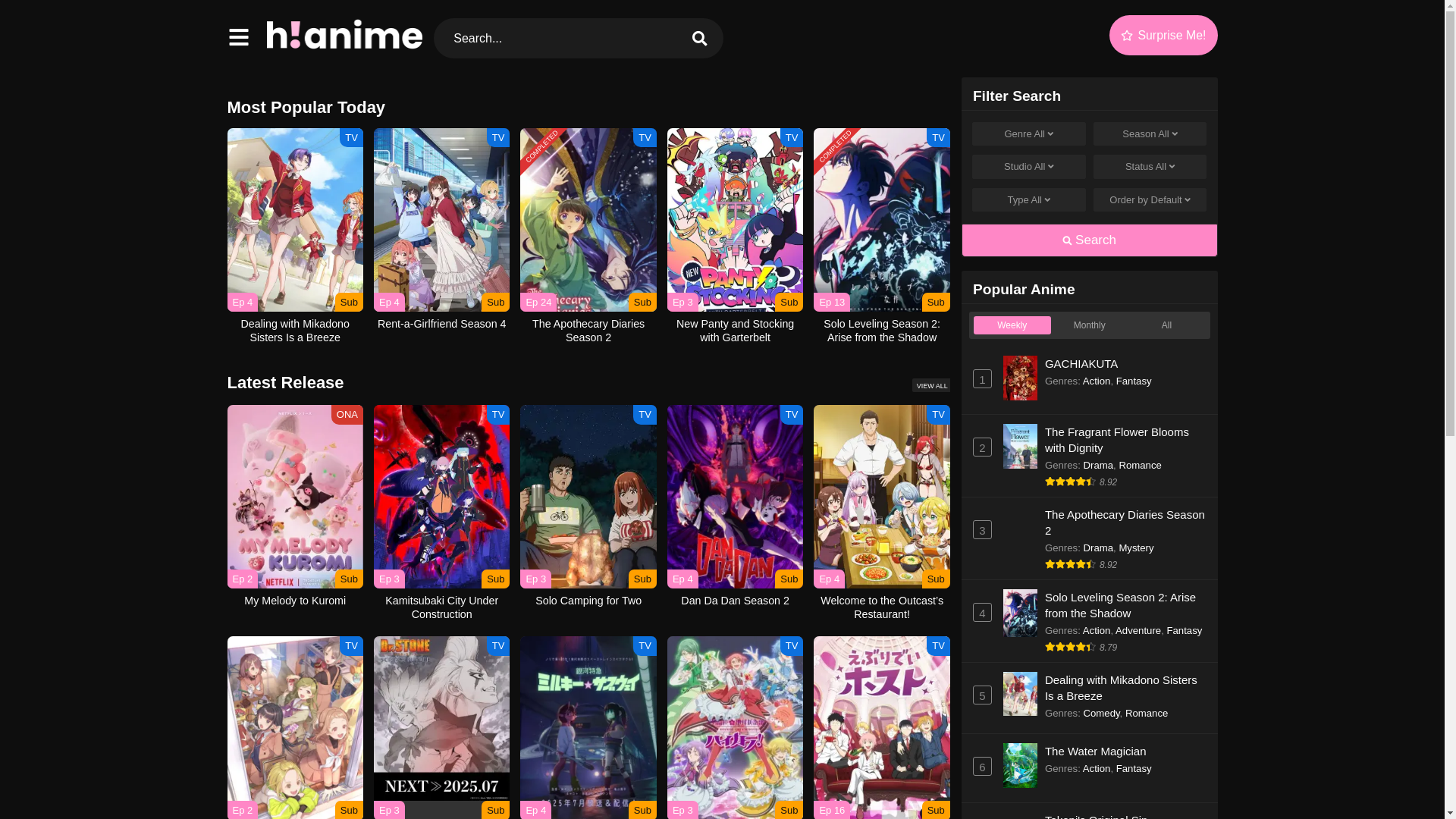The image size is (1456, 819).
Task: Open GACHIAKUTA in popular list
Action: (1081, 364)
